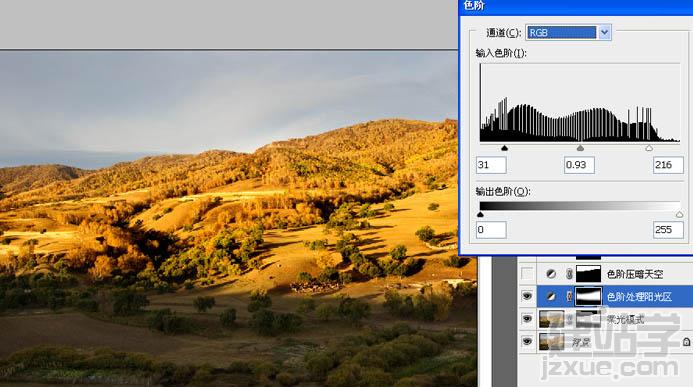Hide the 柔光模式 layer via eye icon
Image resolution: width=693 pixels, height=387 pixels.
point(527,319)
